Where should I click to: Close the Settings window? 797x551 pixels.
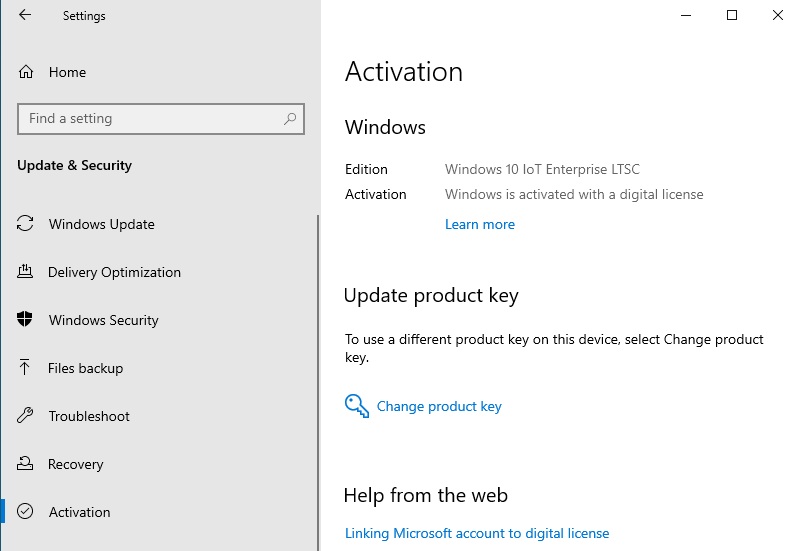click(777, 16)
